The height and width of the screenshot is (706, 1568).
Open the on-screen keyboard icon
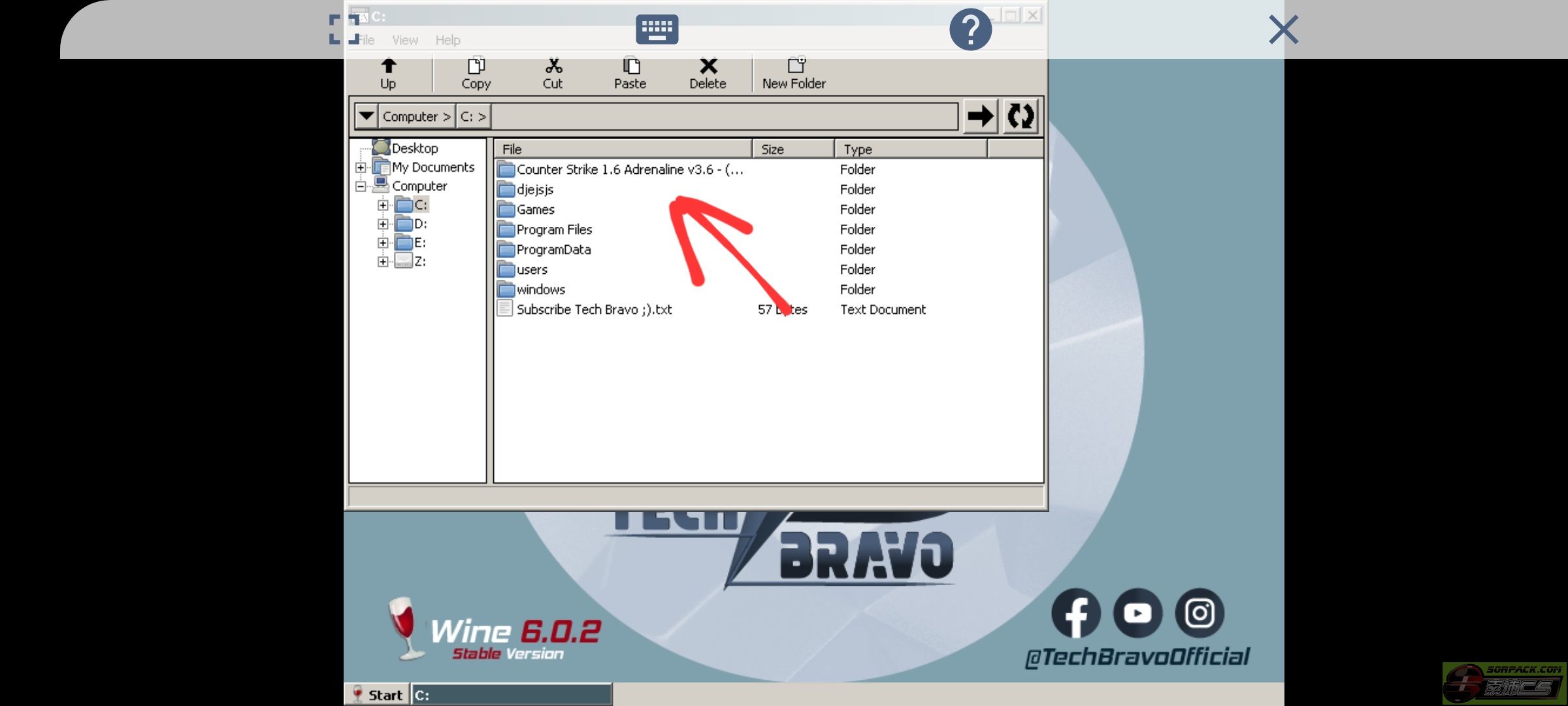click(x=657, y=29)
